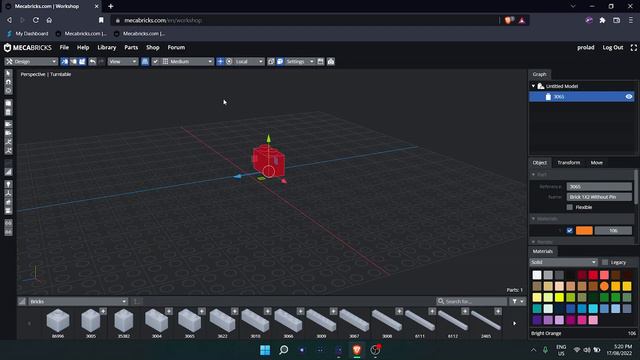Switch to the Transform tab
Screen dimensions: 640x360
569,162
